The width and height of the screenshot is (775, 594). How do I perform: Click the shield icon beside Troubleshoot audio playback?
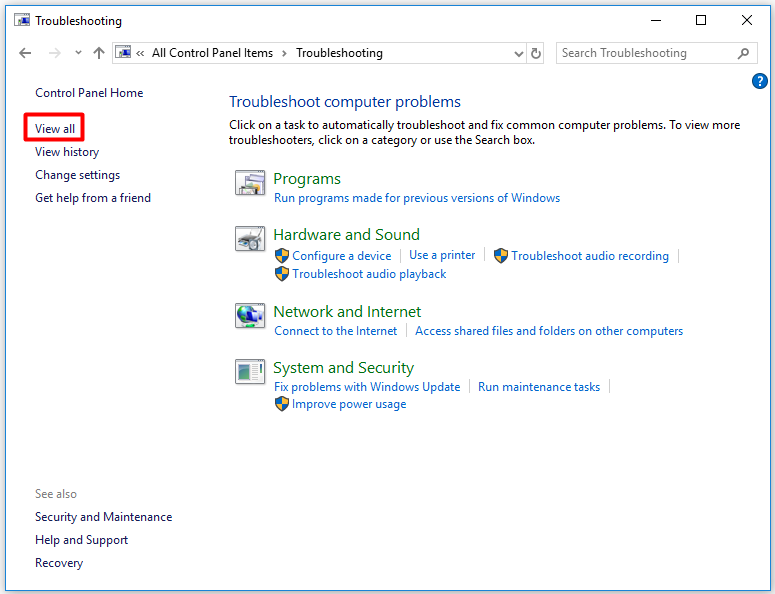(x=282, y=273)
